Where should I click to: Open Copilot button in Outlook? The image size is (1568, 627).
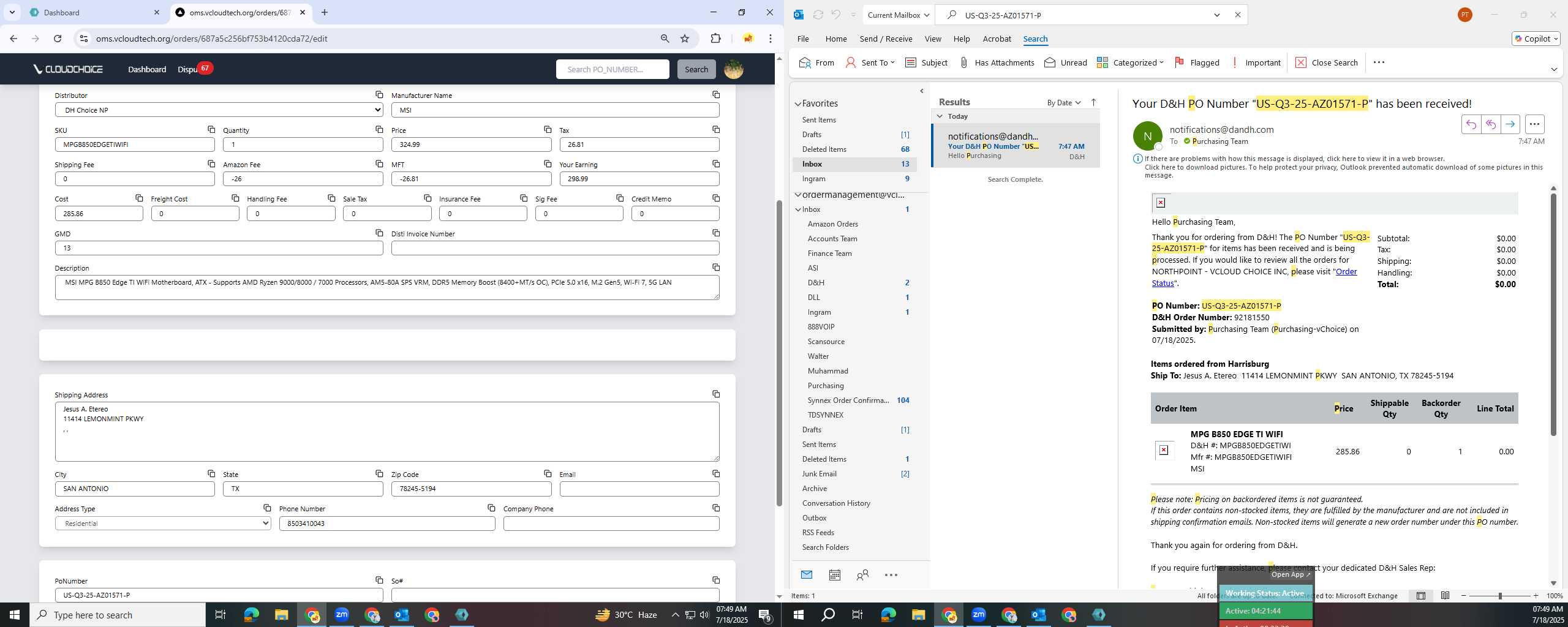1536,39
